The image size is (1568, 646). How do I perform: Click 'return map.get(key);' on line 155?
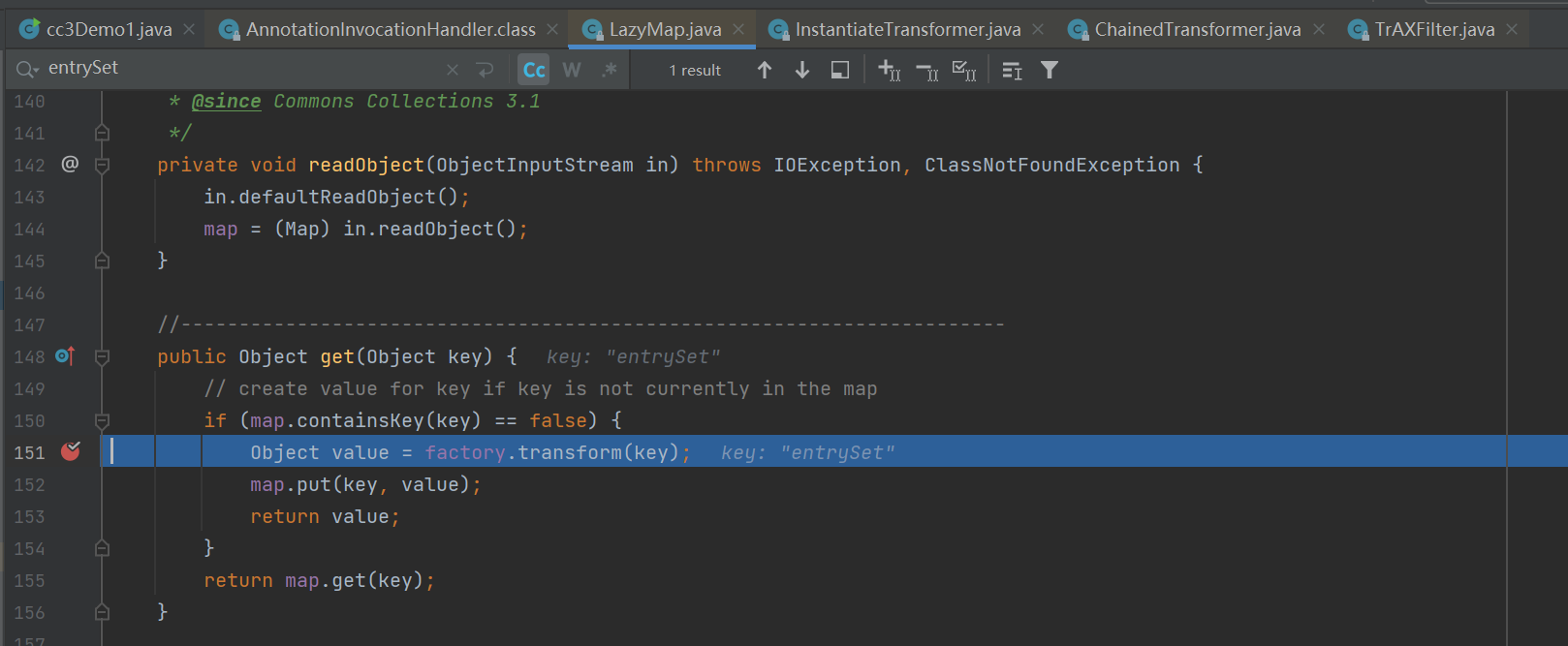[x=319, y=580]
